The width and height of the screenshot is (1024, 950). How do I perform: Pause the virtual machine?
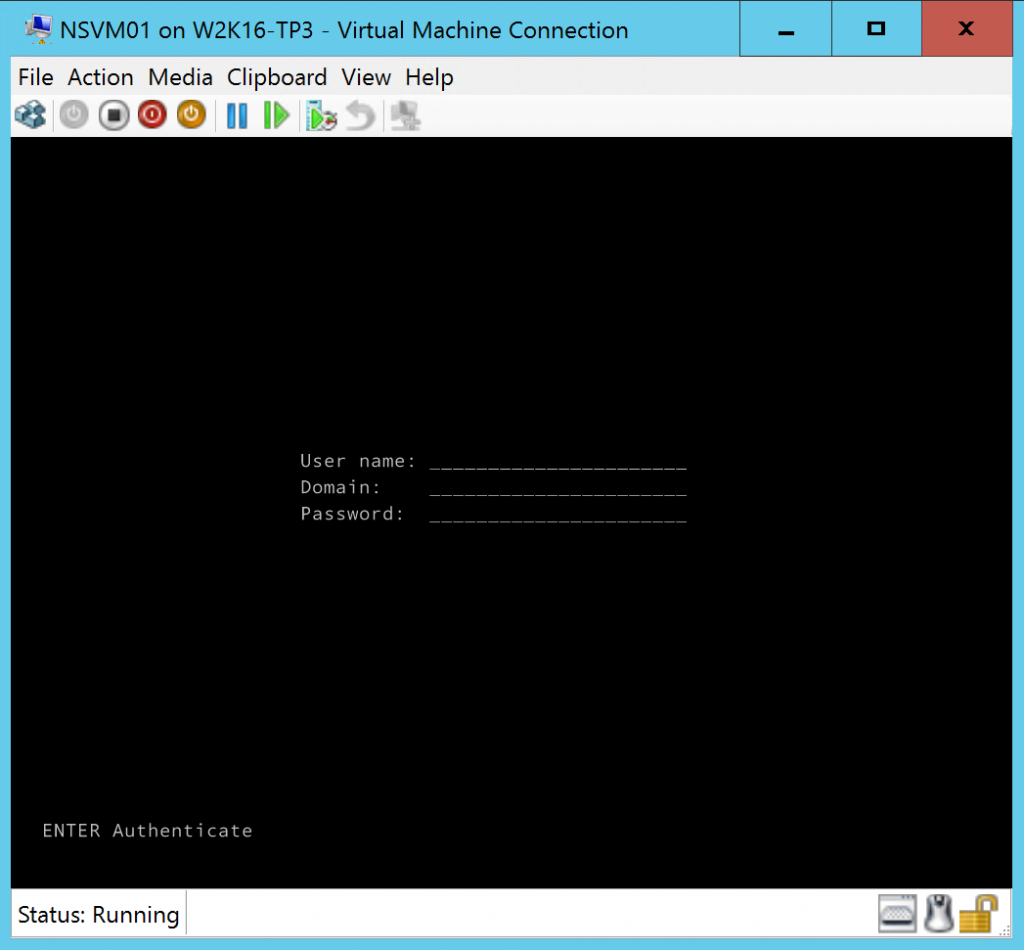click(237, 116)
